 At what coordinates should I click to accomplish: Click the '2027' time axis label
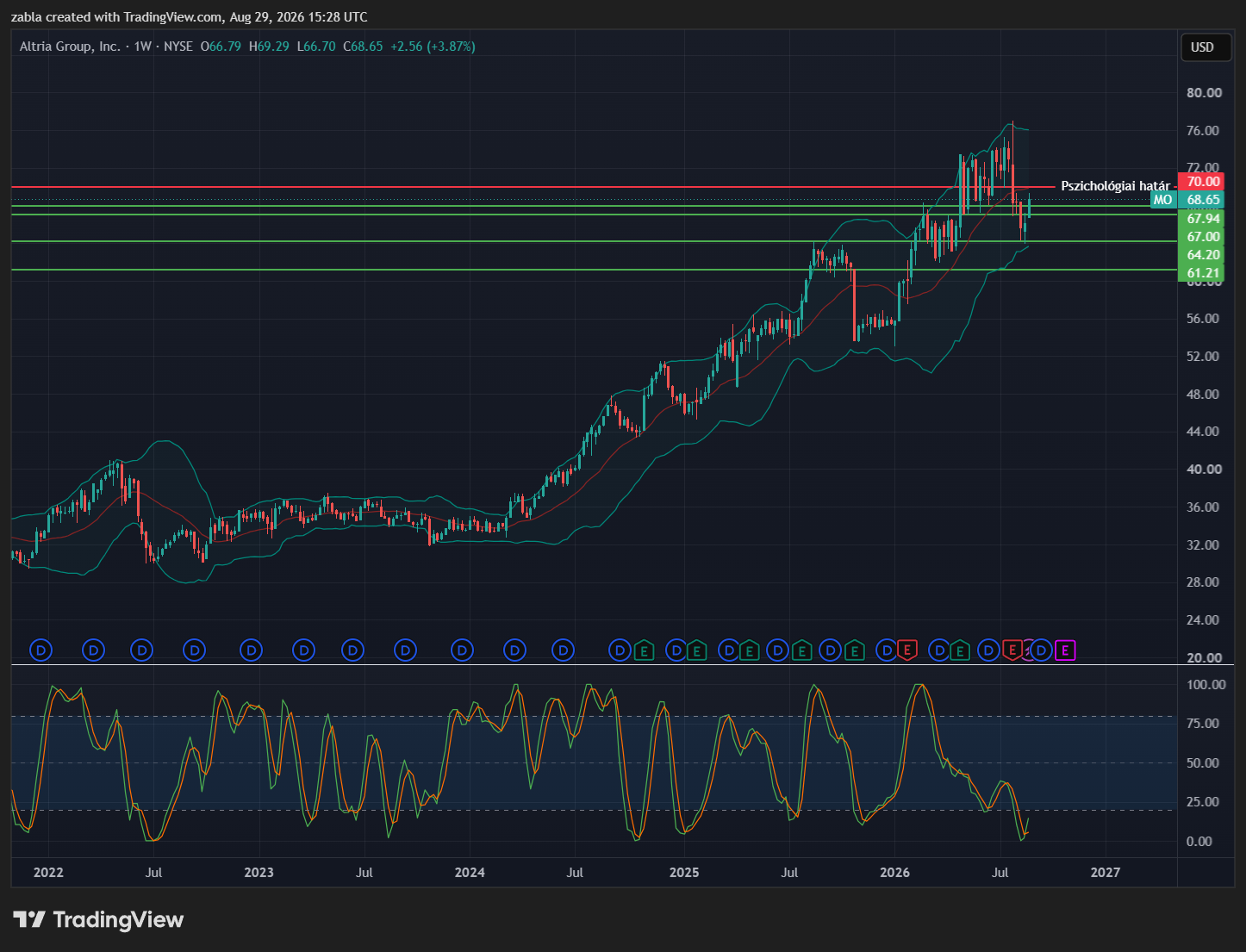click(x=1106, y=873)
